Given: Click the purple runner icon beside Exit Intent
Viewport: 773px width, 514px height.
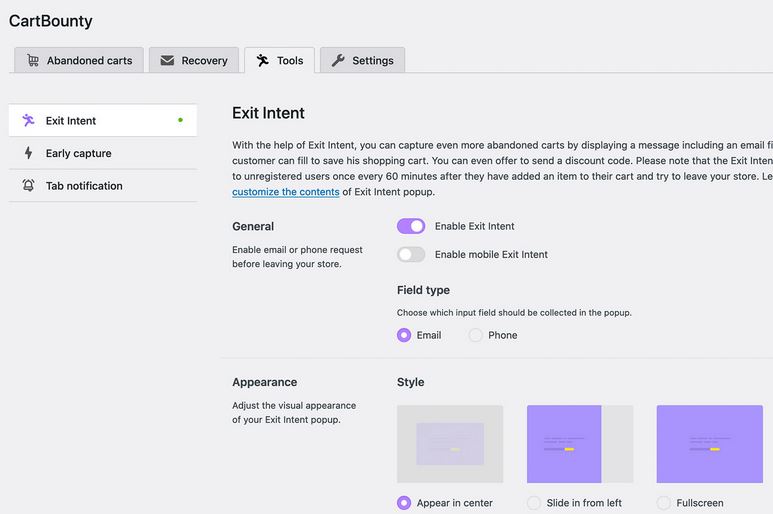Looking at the screenshot, I should (x=28, y=120).
